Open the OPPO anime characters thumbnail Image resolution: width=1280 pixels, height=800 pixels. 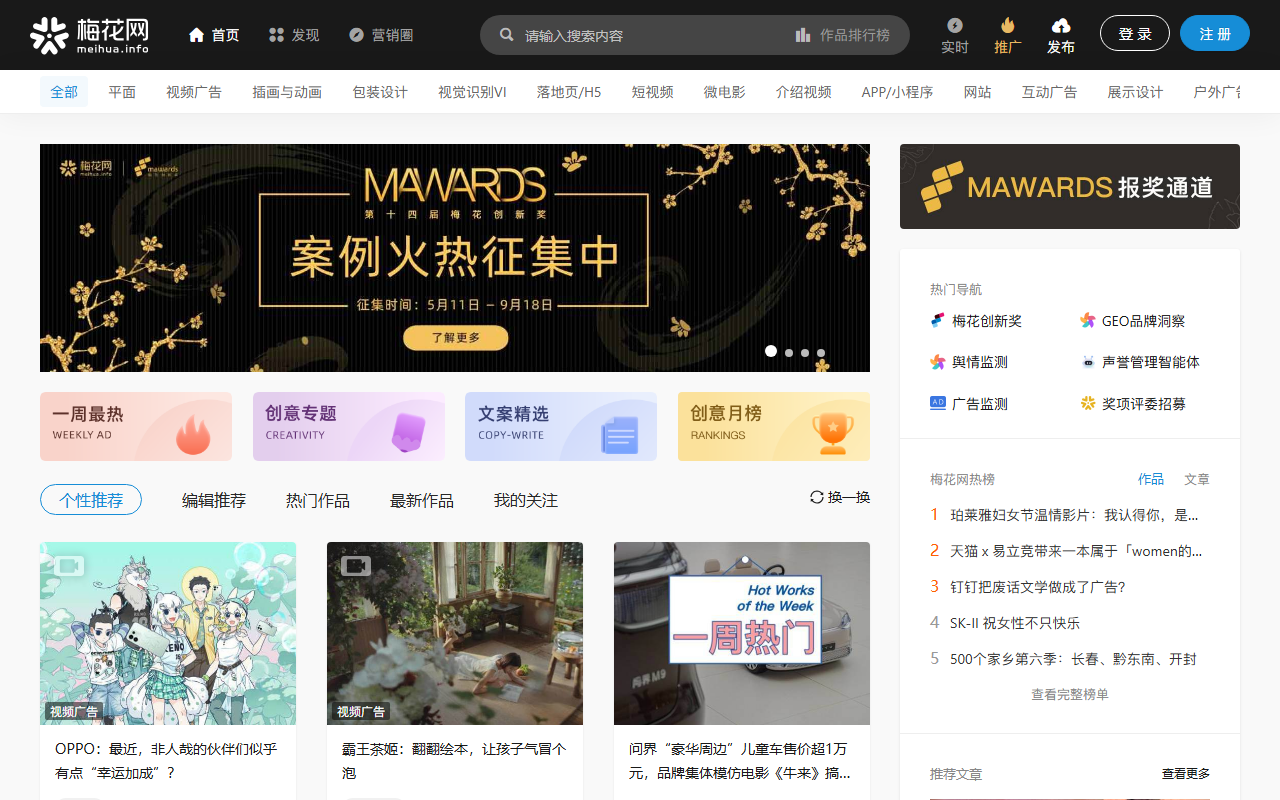coord(168,633)
